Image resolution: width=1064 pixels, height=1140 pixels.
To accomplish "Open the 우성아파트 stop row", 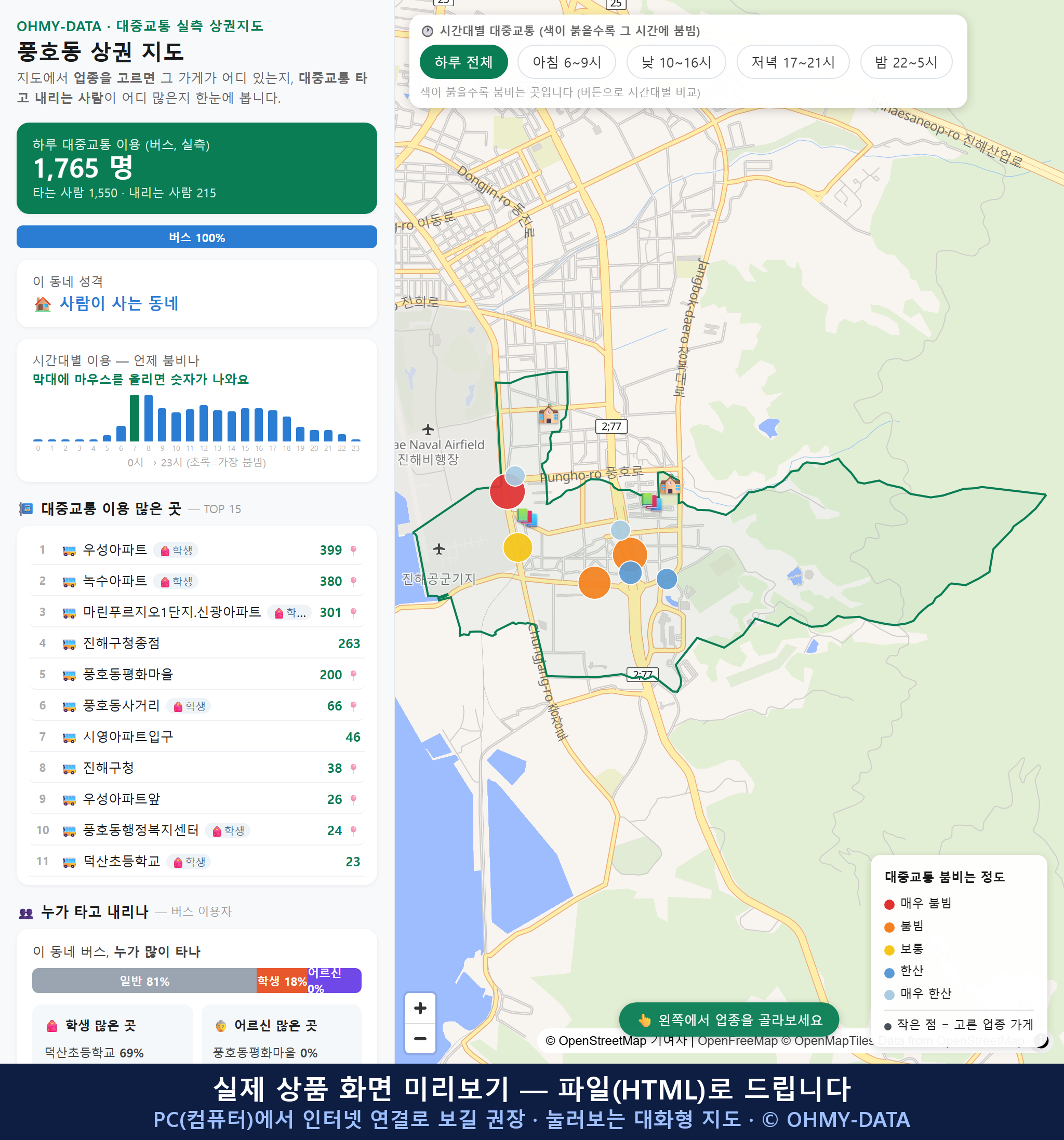I will [x=197, y=550].
